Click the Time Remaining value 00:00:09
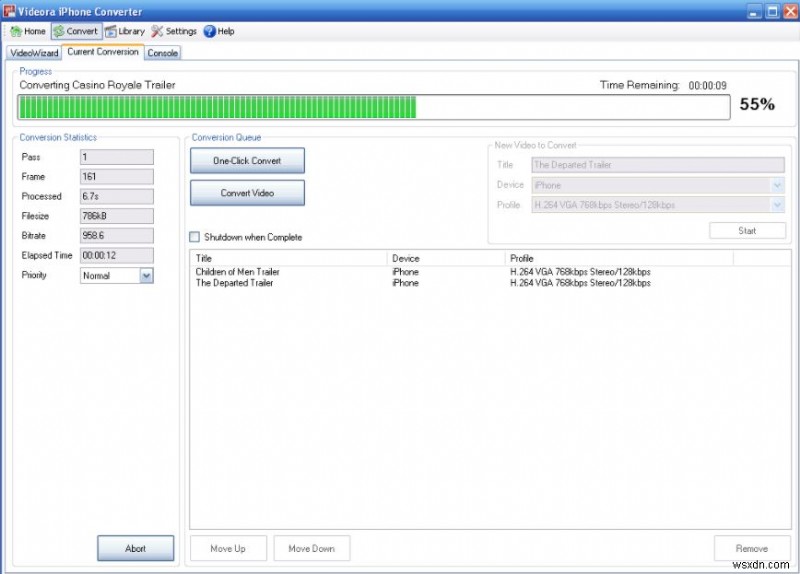 [707, 86]
